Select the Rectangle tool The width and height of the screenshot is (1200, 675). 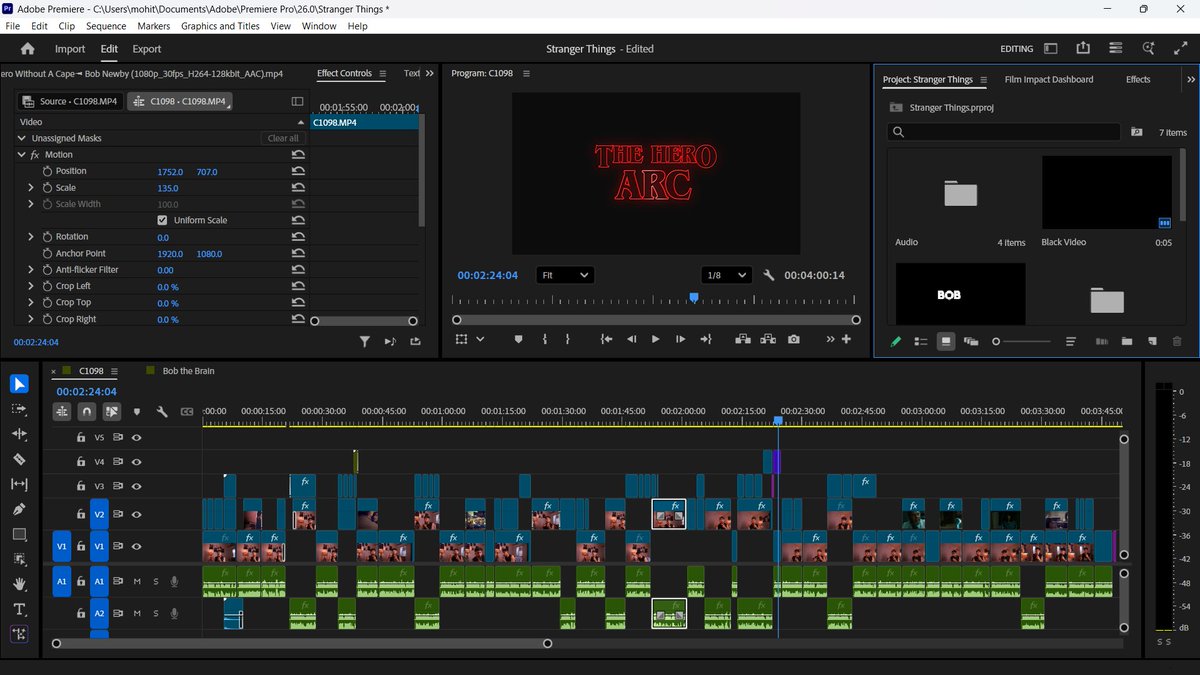(x=19, y=534)
